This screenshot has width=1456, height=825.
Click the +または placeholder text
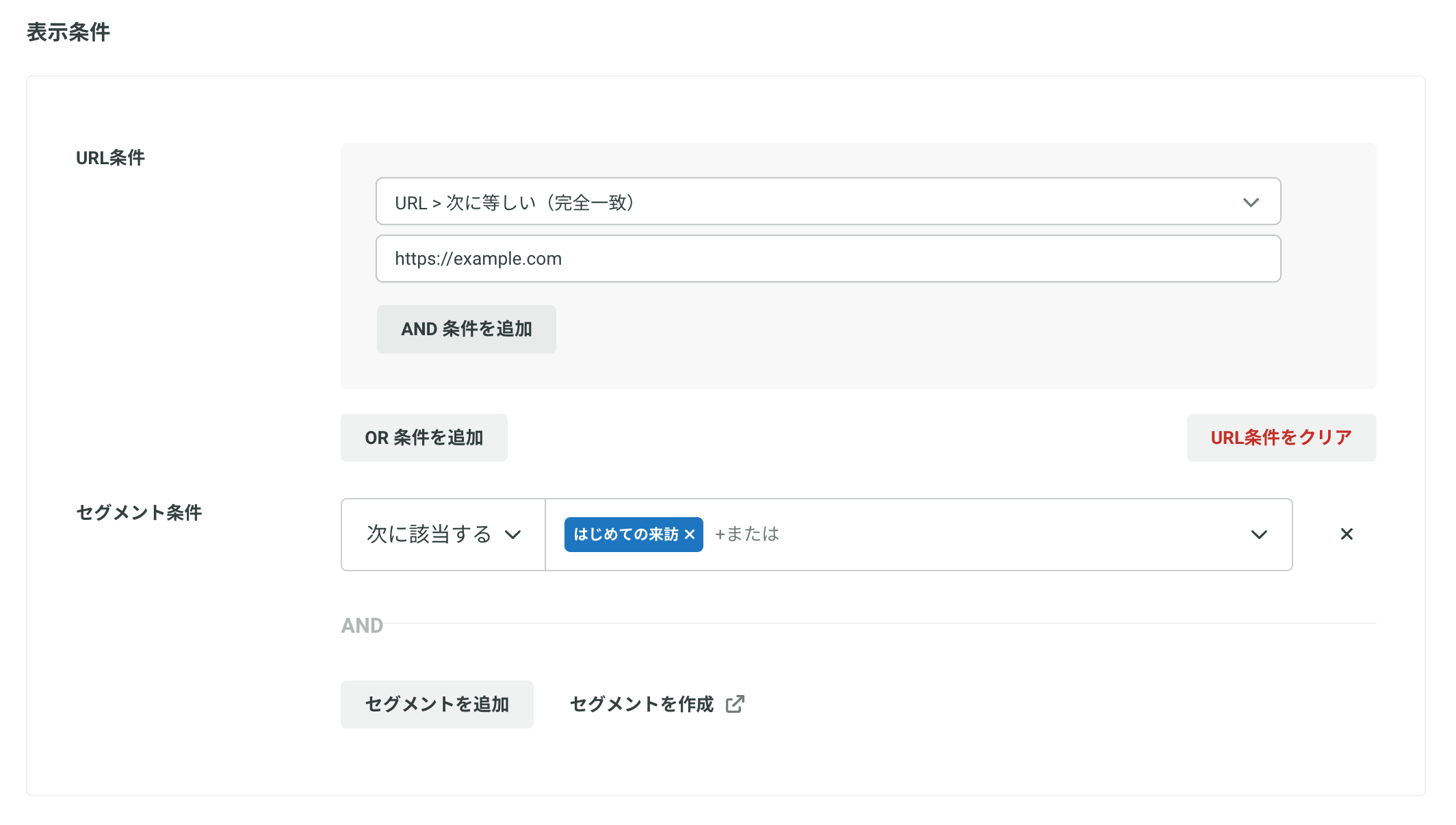[747, 534]
